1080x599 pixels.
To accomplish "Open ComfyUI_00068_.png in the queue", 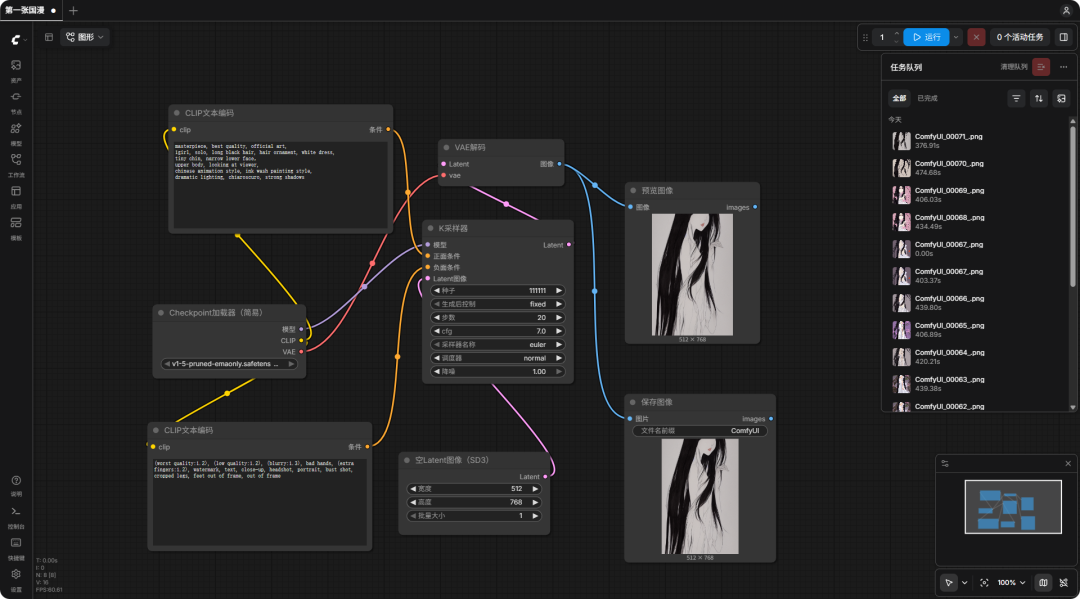I will 977,222.
